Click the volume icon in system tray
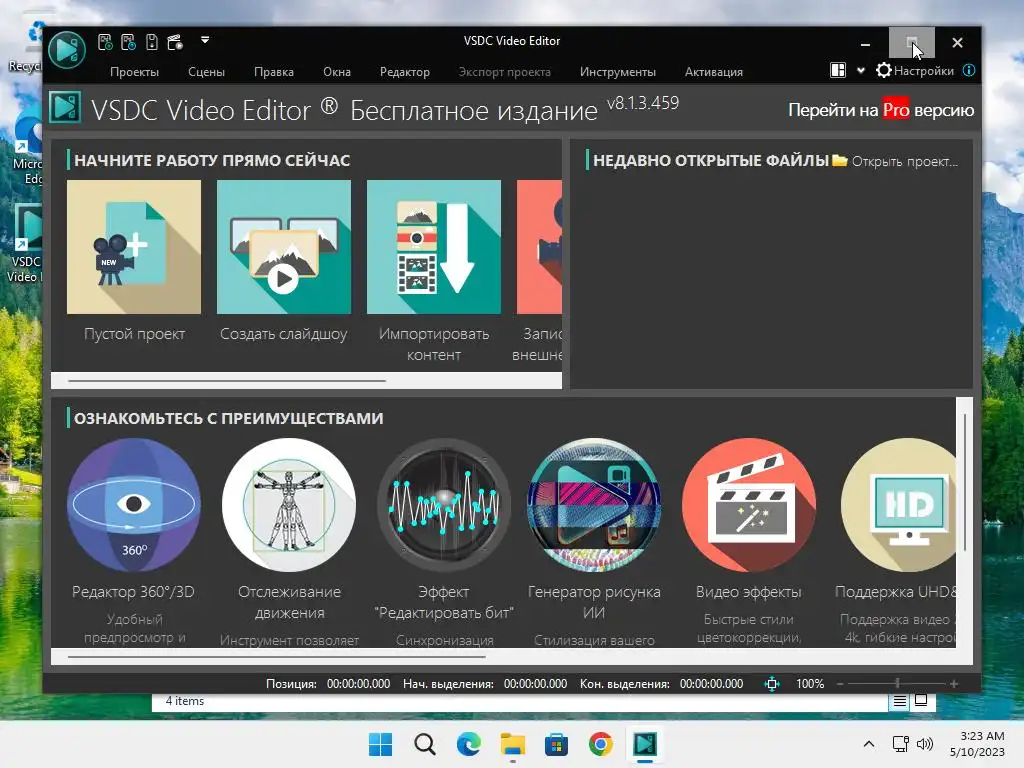The image size is (1024, 768). pyautogui.click(x=925, y=744)
